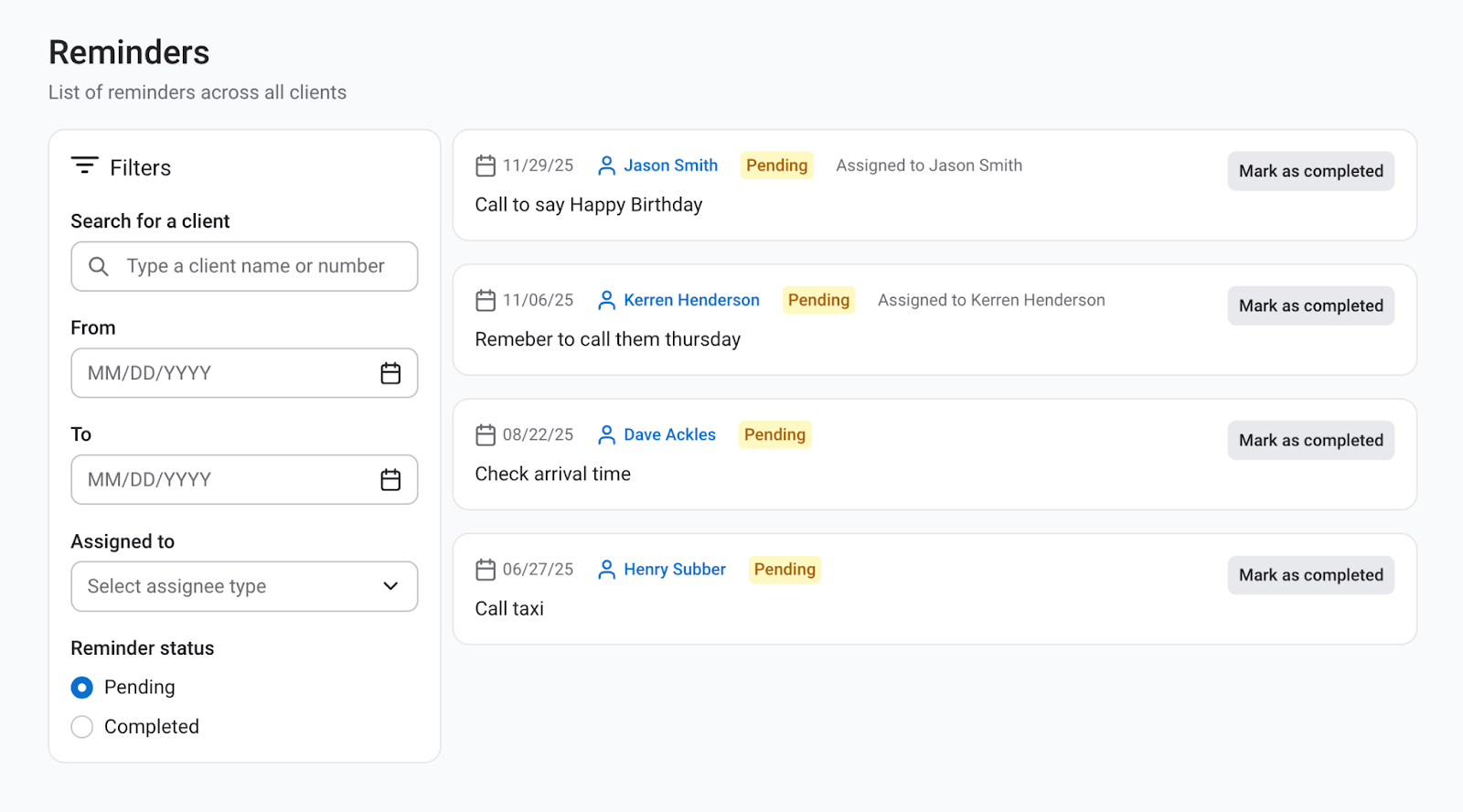
Task: Click calendar icon beside 06/27/25 reminder
Action: 486,570
